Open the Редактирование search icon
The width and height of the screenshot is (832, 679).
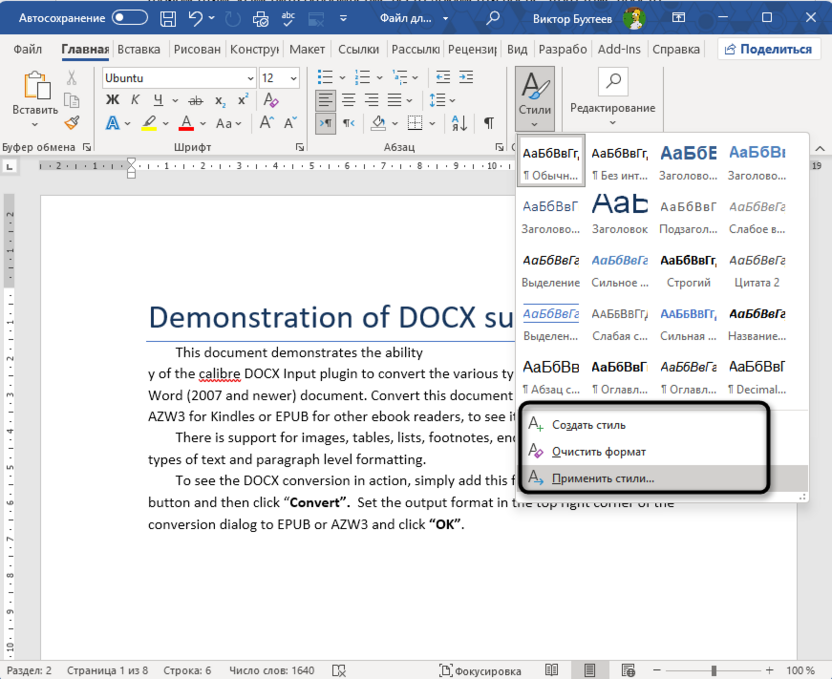(612, 82)
